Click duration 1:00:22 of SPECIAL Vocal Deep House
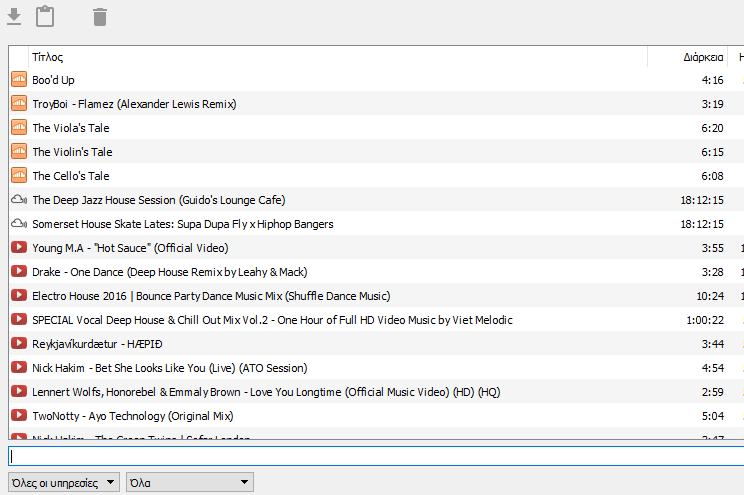 (705, 320)
